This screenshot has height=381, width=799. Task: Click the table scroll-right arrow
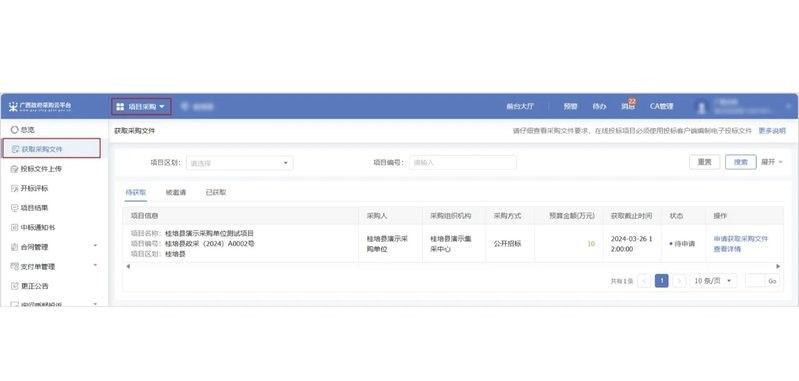[778, 266]
